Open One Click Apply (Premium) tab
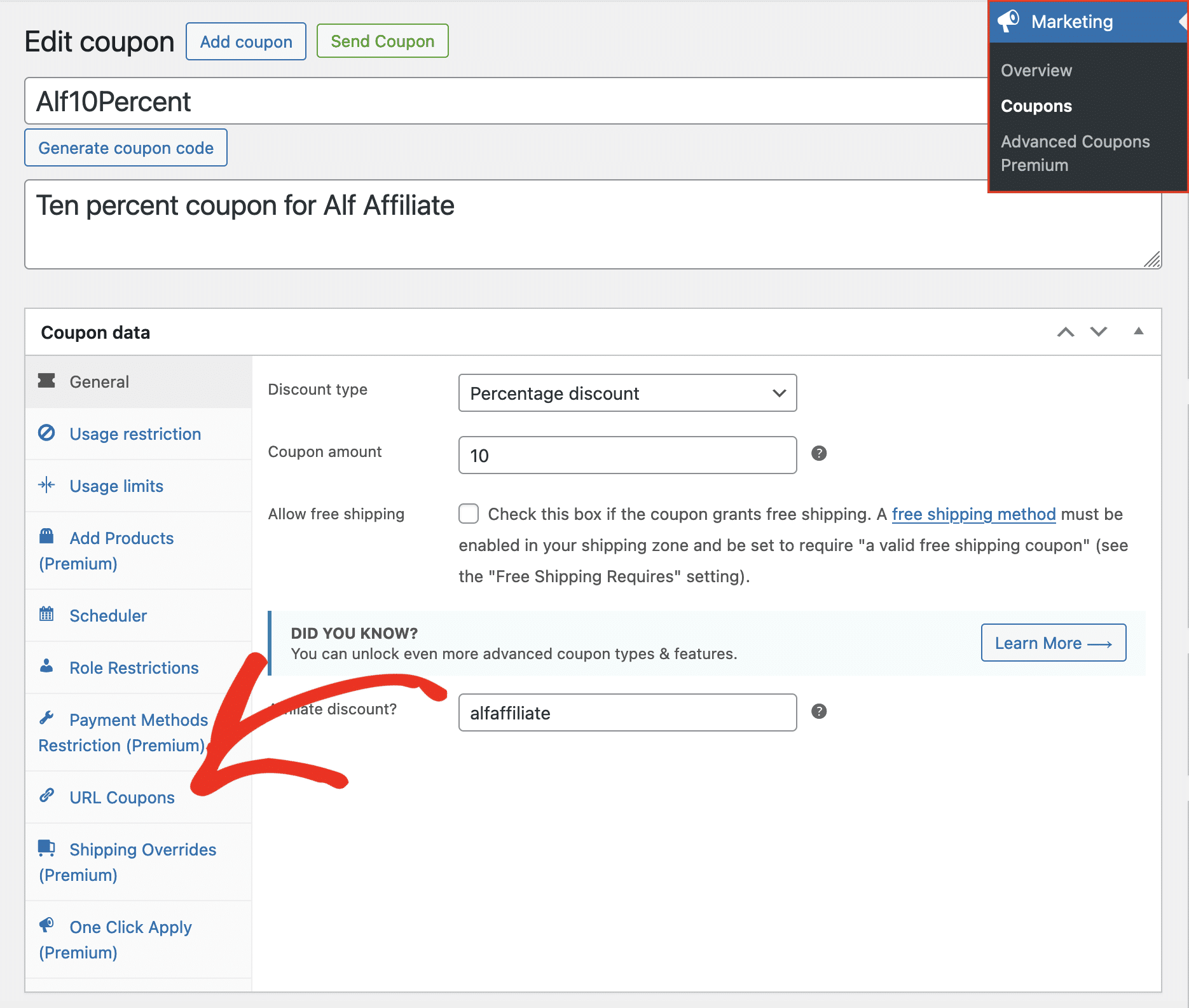This screenshot has width=1189, height=1008. tap(139, 939)
